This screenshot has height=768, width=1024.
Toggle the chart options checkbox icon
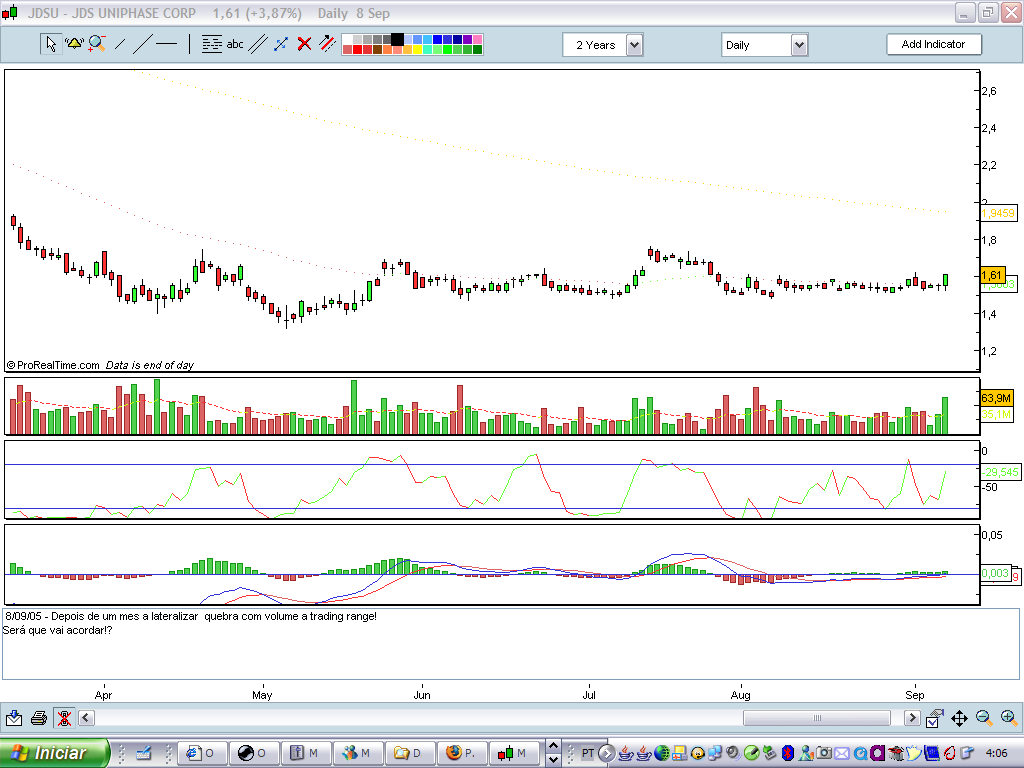[x=934, y=718]
